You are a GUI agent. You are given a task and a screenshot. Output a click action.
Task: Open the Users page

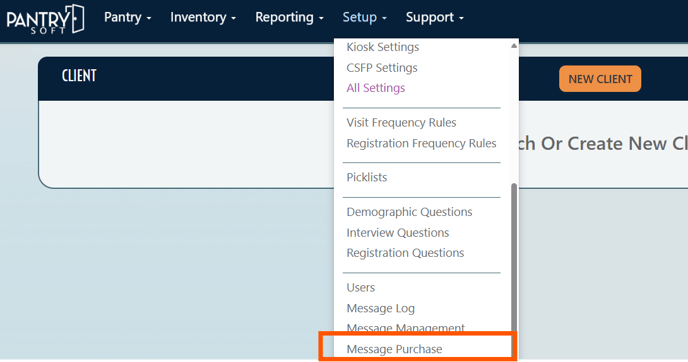coord(361,287)
